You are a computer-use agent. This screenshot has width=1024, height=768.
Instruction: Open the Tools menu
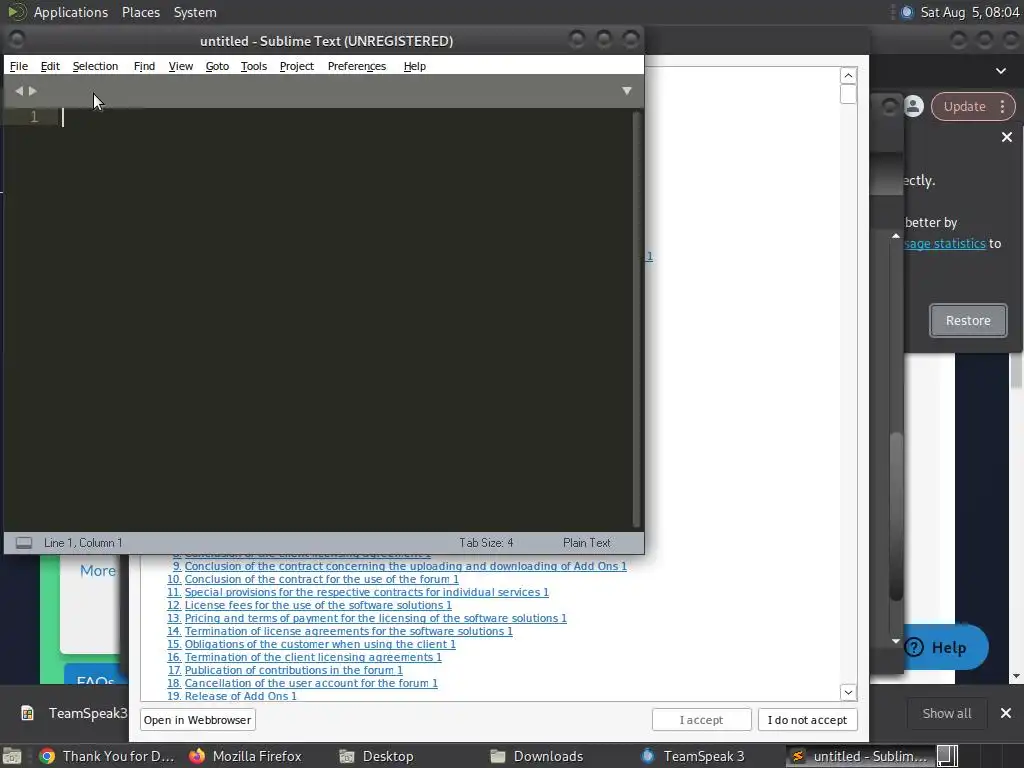click(x=253, y=66)
